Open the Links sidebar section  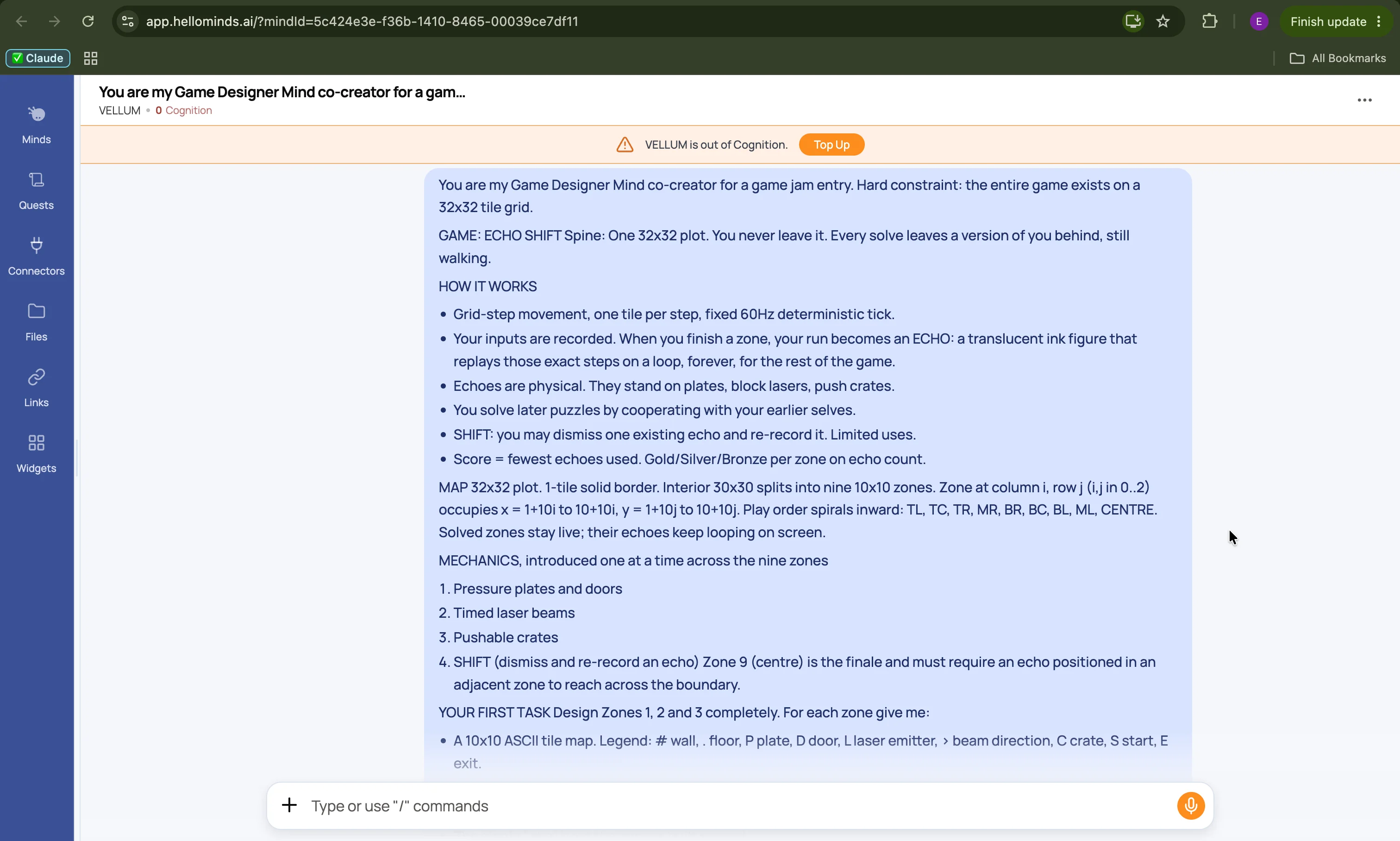pos(36,388)
